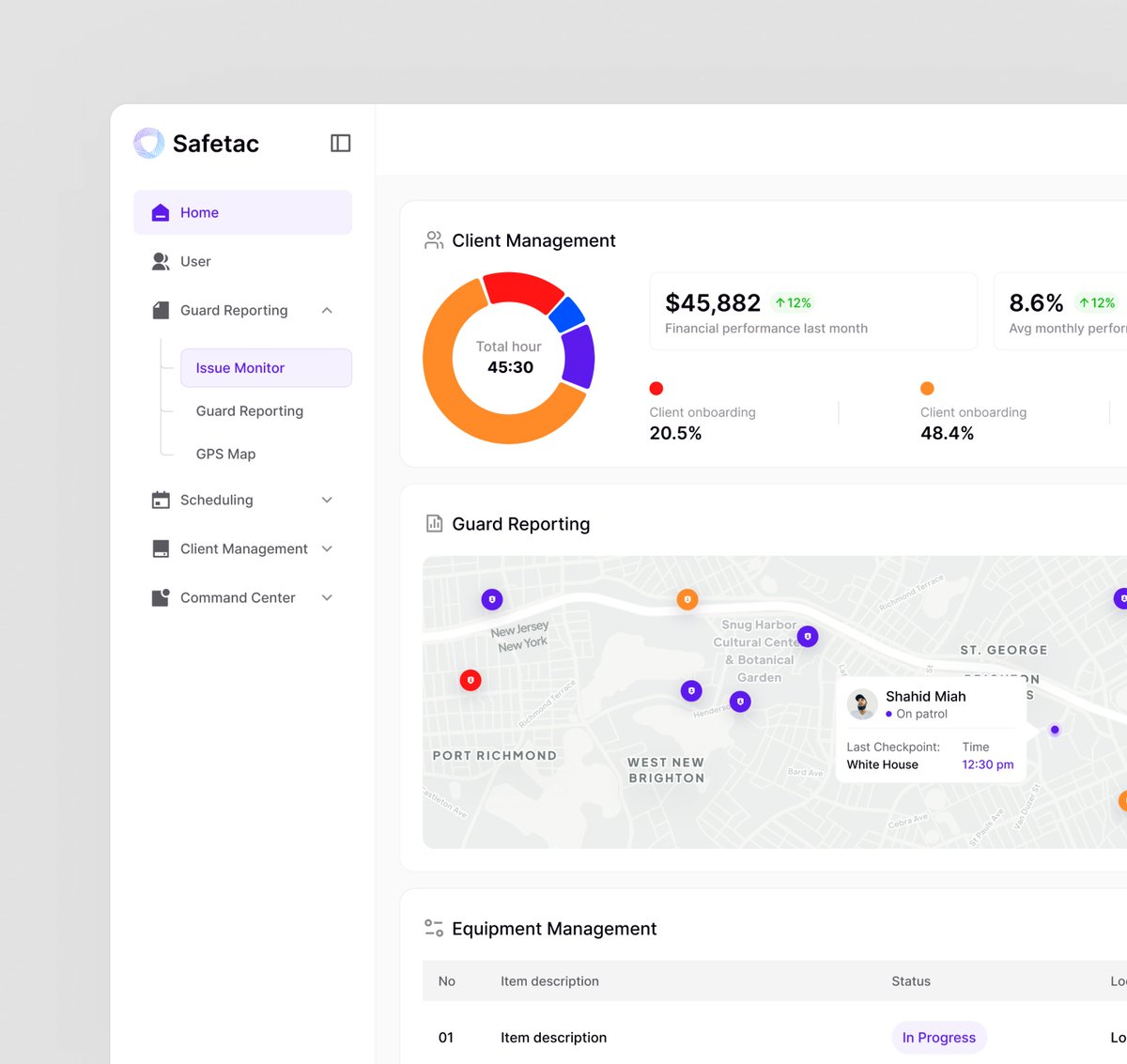This screenshot has width=1127, height=1064.
Task: Click the Scheduling calendar icon
Action: (161, 500)
